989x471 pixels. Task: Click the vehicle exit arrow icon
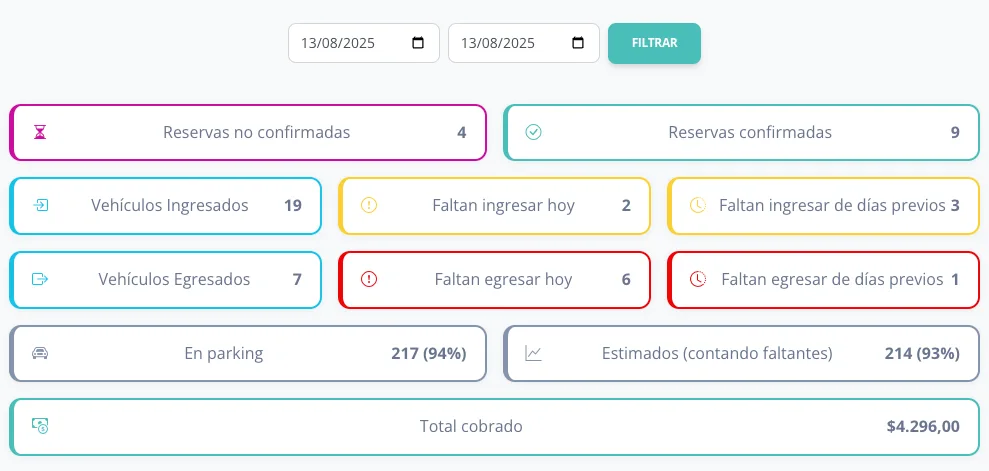coord(40,279)
